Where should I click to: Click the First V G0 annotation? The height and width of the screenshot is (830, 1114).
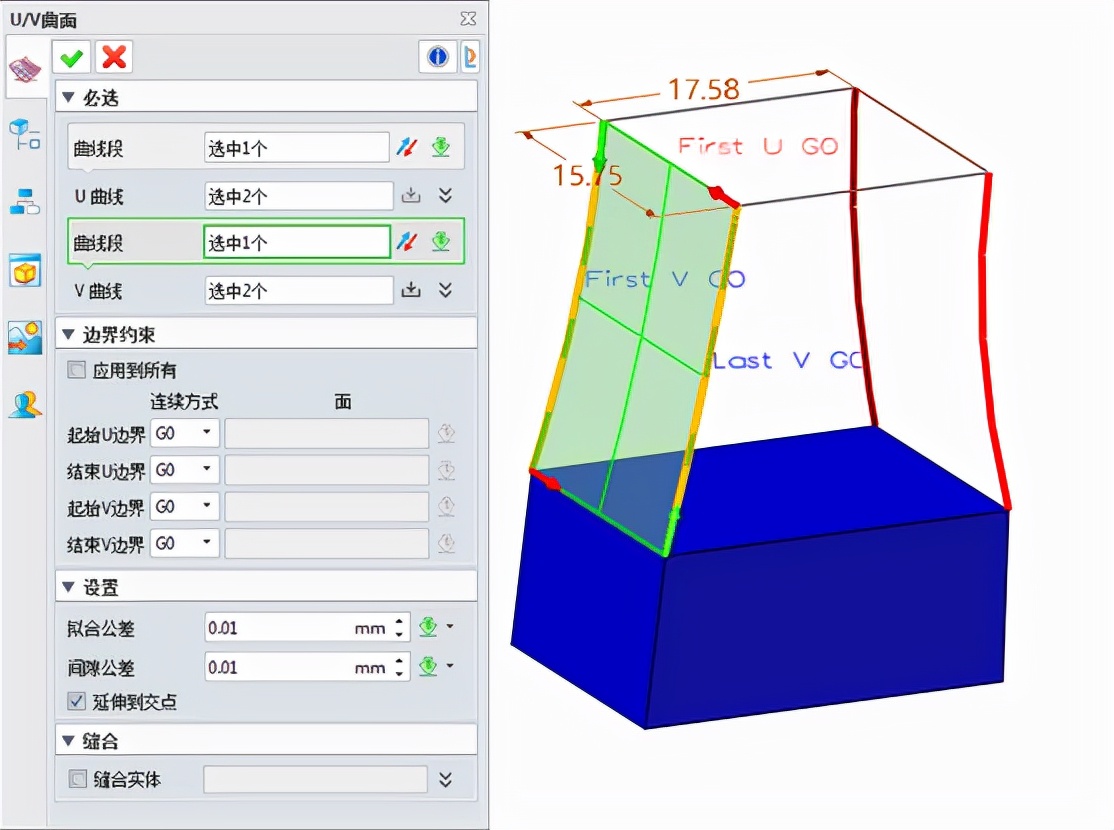coord(664,279)
